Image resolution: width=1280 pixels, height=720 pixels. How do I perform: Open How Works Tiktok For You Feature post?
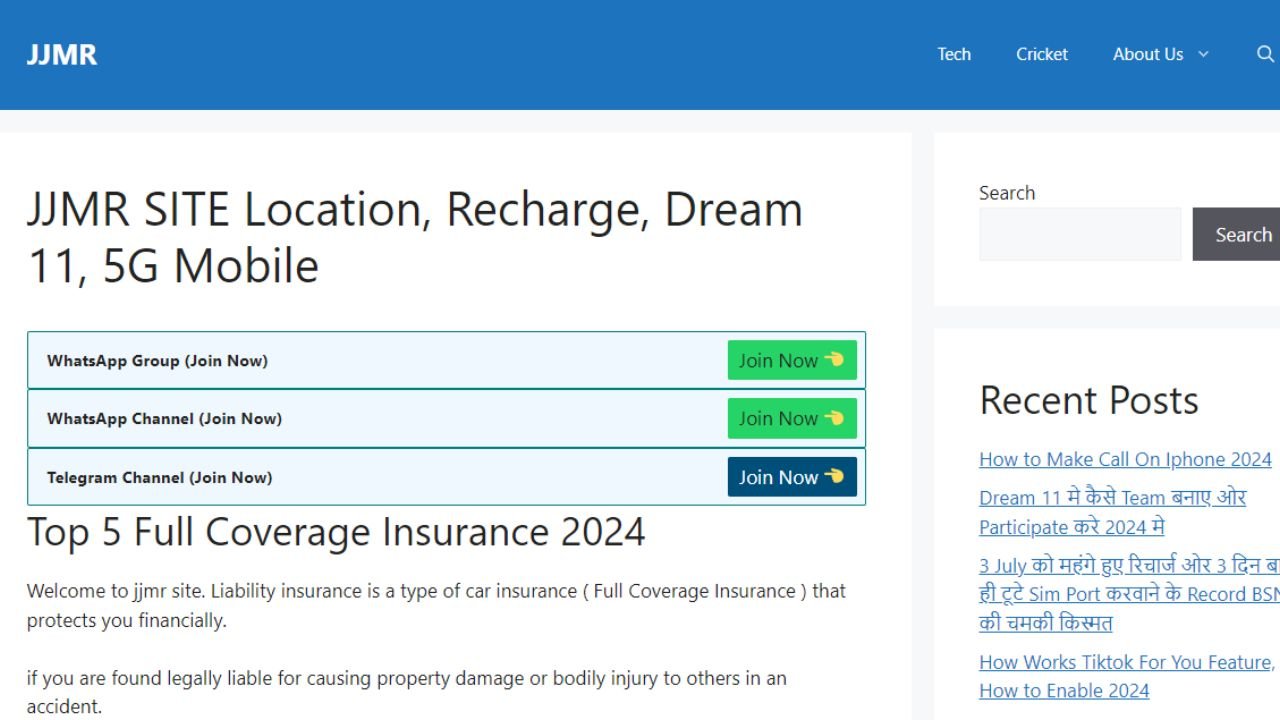click(x=1127, y=676)
